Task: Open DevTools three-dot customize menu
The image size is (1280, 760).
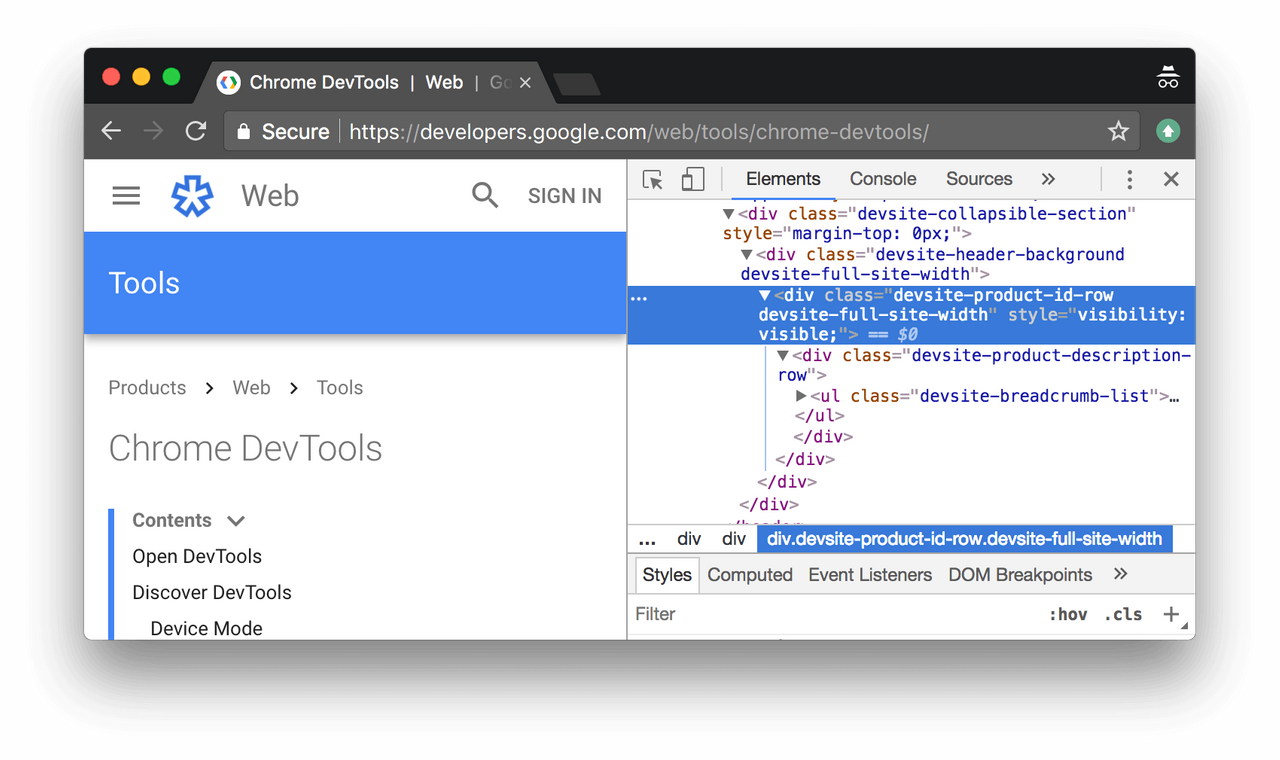Action: point(1129,180)
